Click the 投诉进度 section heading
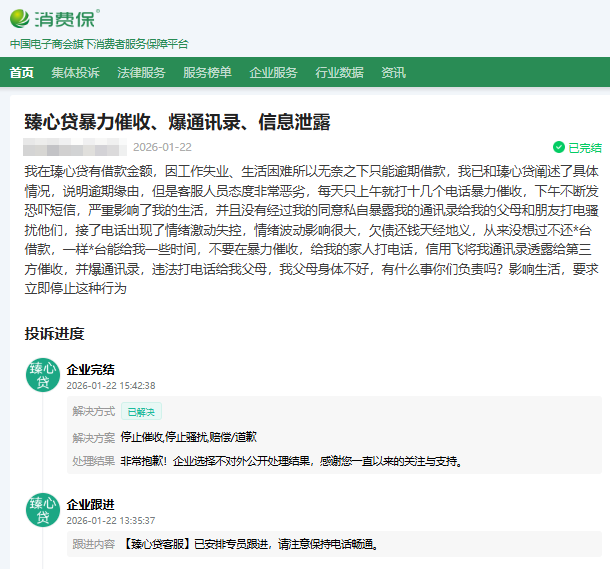The width and height of the screenshot is (610, 569). (x=54, y=333)
